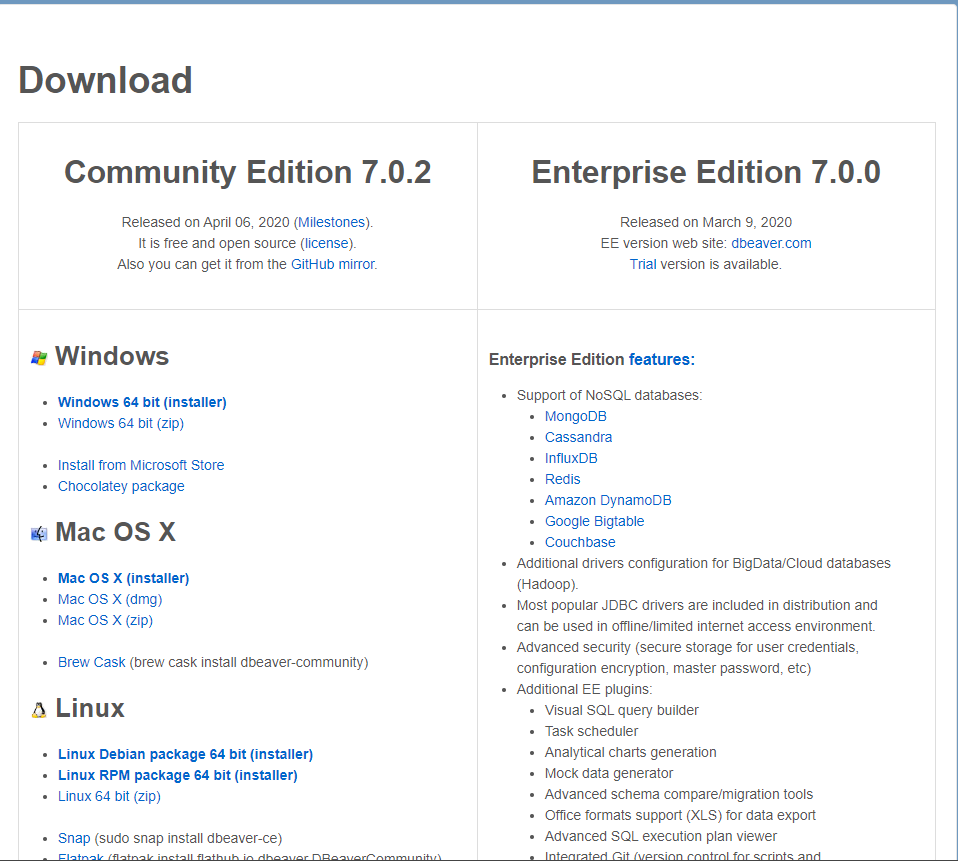The width and height of the screenshot is (958, 861).
Task: Click '(brew cask install dbeaver-community)' text
Action: click(249, 662)
